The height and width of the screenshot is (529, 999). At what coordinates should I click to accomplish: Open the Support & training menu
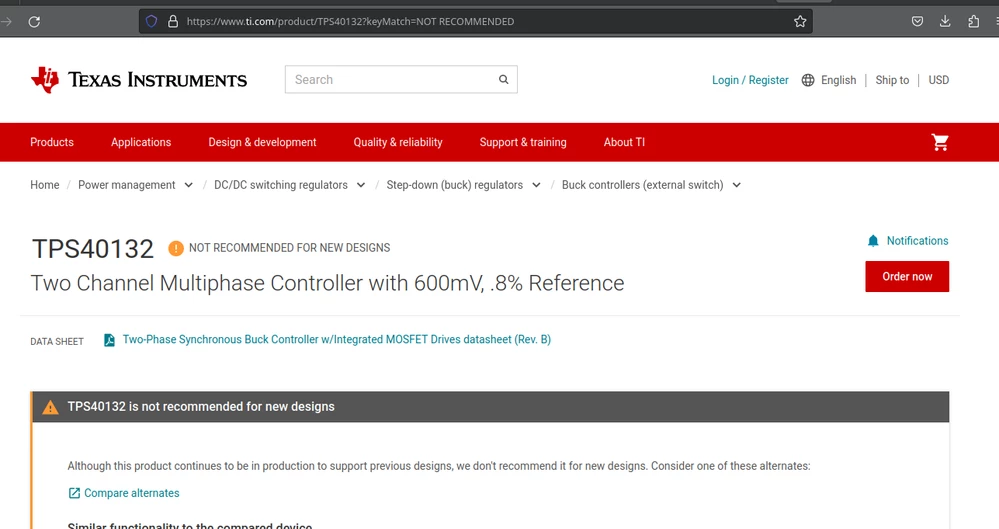(523, 142)
